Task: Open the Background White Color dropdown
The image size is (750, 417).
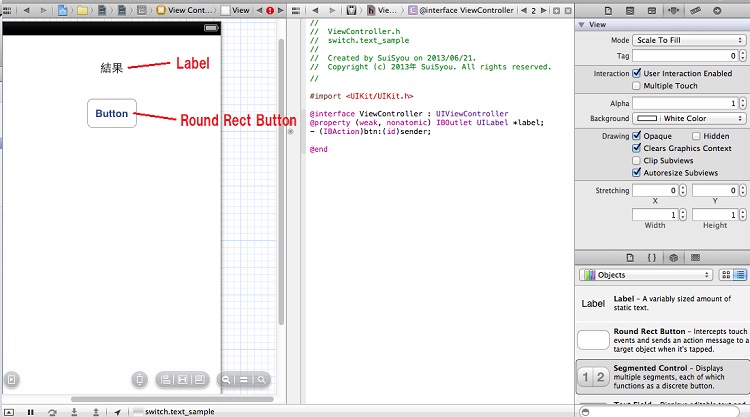Action: pyautogui.click(x=690, y=118)
